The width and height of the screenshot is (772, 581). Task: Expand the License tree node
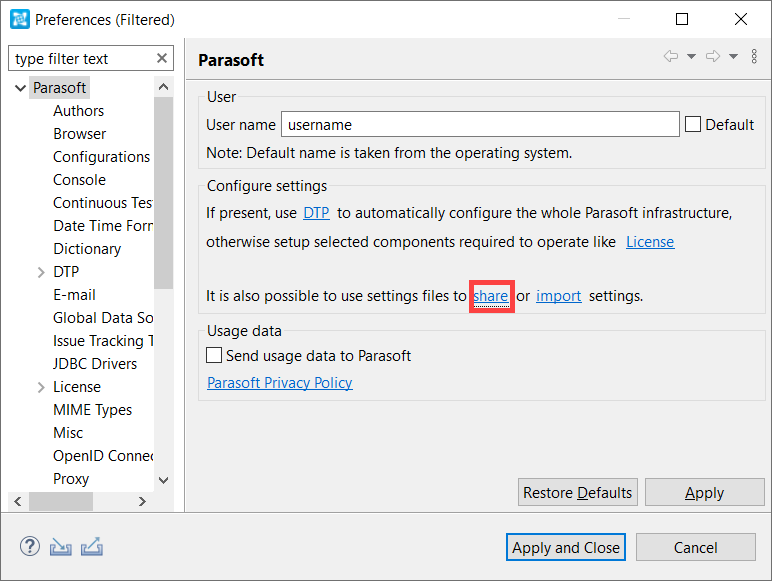pyautogui.click(x=41, y=387)
